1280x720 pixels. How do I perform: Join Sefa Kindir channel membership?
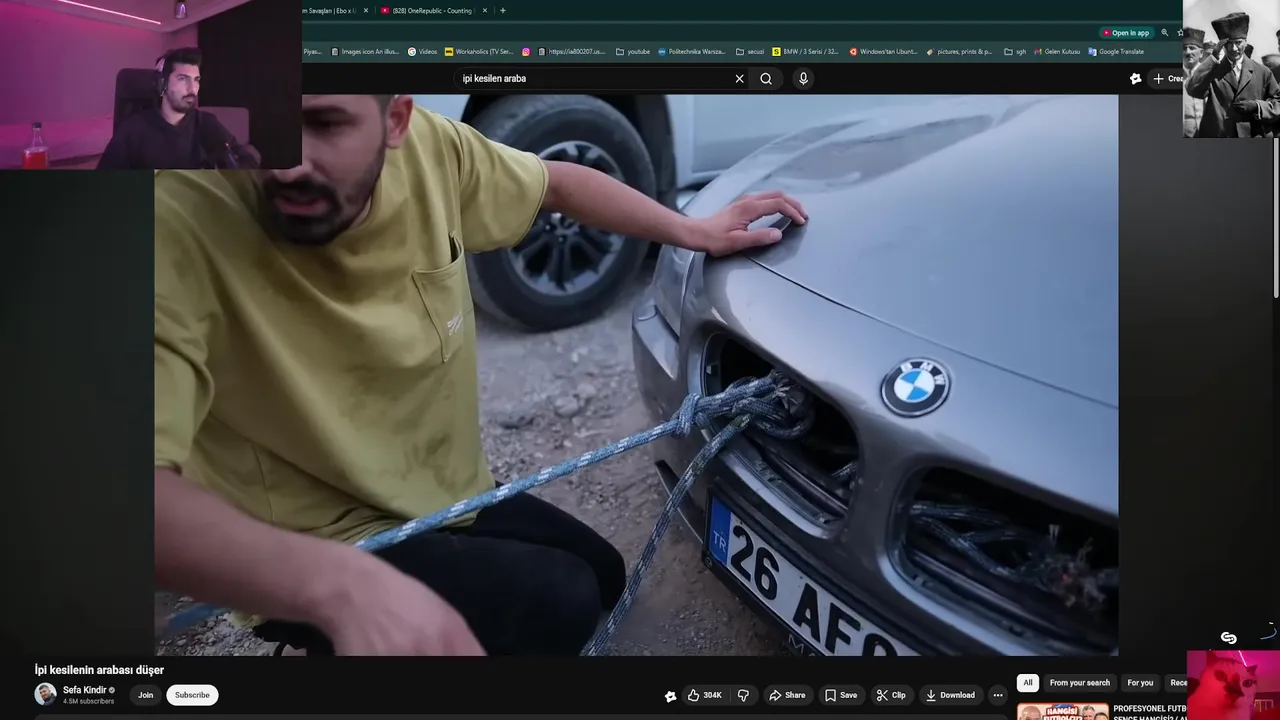pos(146,695)
